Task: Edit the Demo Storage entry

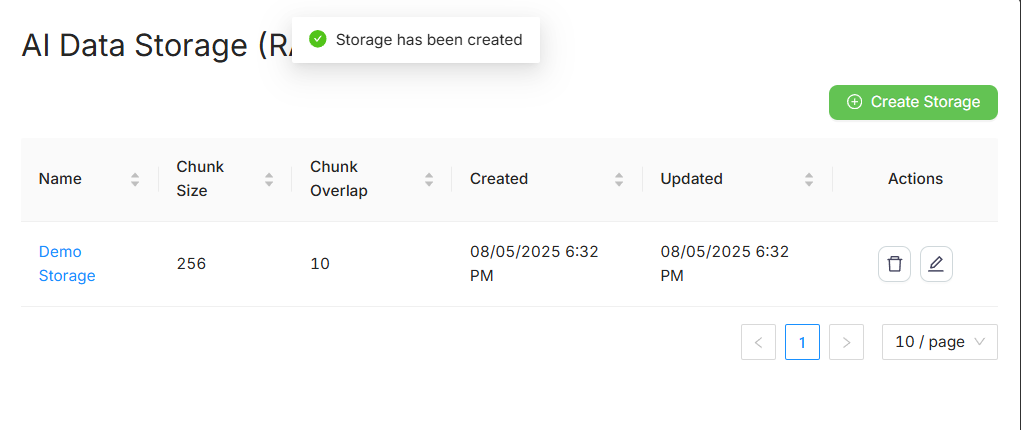Action: click(936, 264)
